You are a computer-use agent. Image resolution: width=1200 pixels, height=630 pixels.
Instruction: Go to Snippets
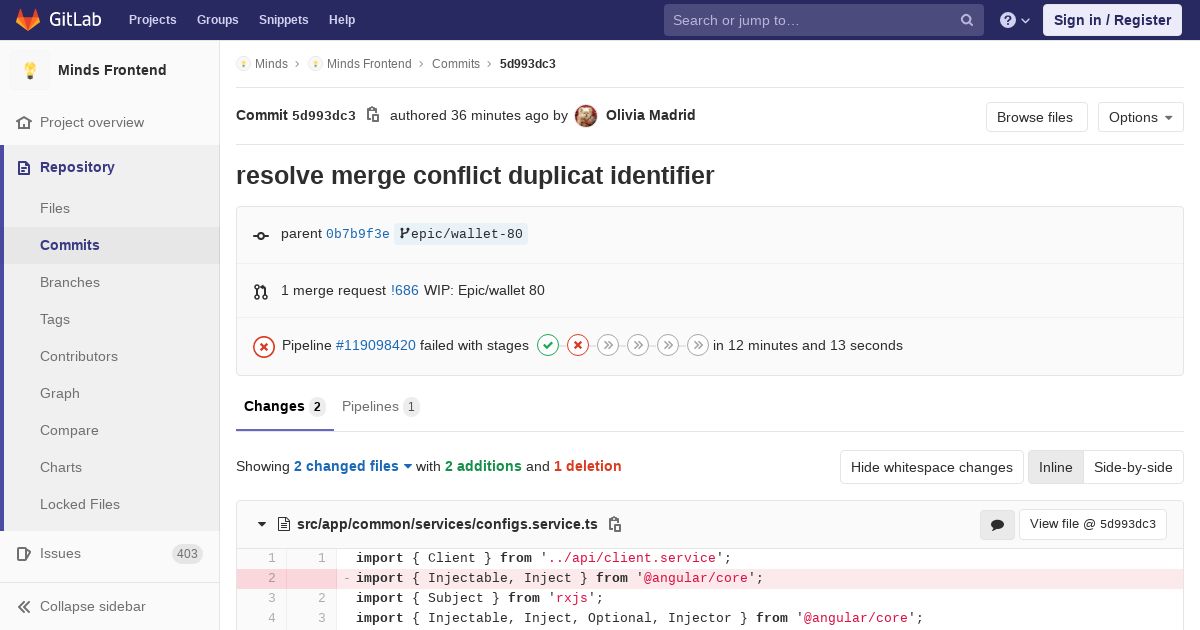click(283, 19)
